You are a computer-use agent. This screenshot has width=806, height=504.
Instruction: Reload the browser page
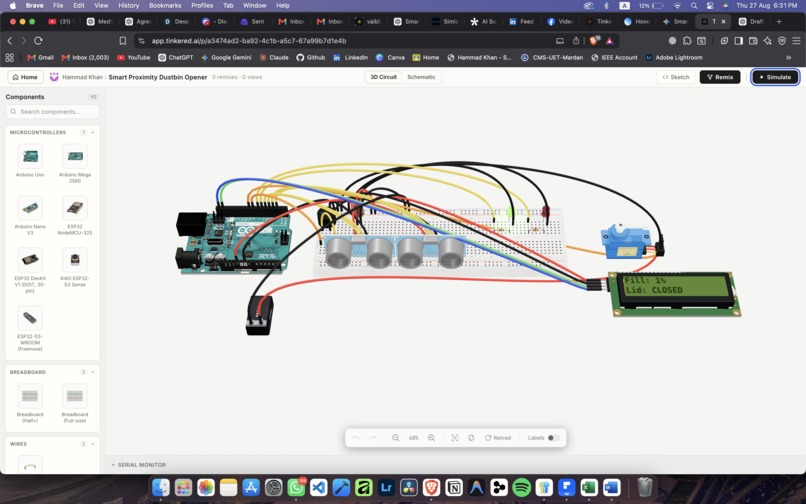[x=38, y=41]
